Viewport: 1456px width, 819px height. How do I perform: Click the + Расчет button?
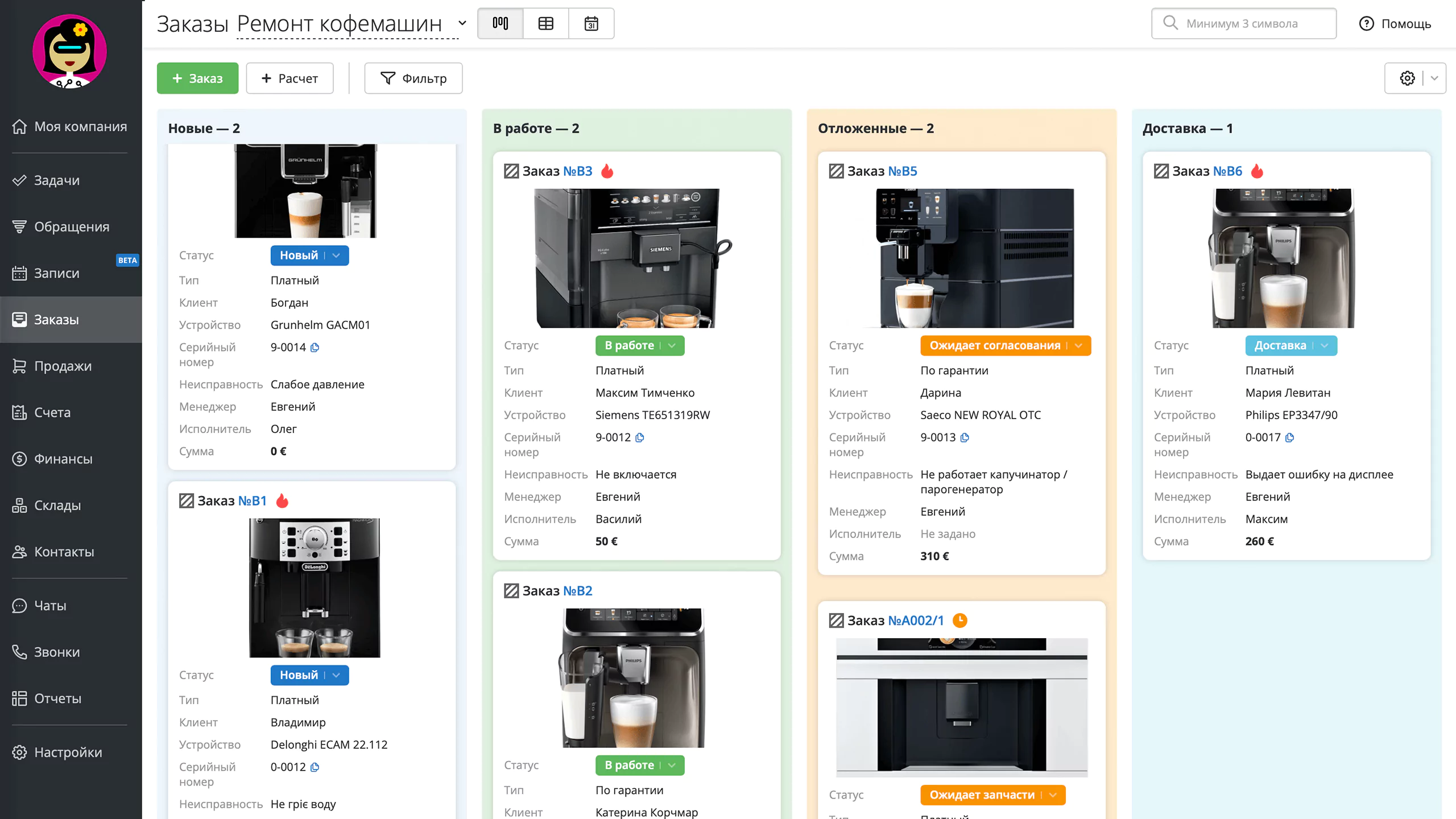[x=289, y=78]
